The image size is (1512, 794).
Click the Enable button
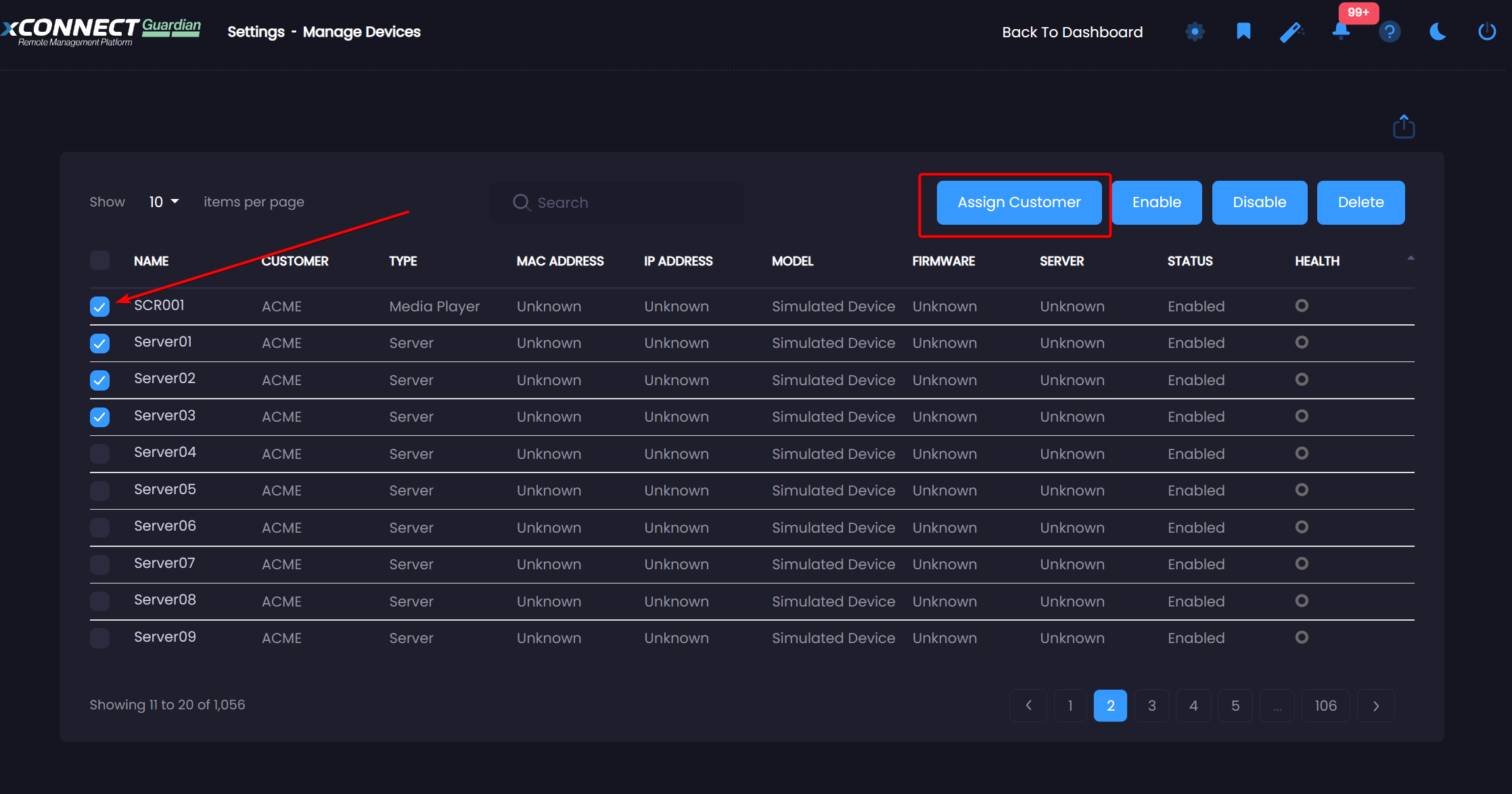coord(1157,202)
